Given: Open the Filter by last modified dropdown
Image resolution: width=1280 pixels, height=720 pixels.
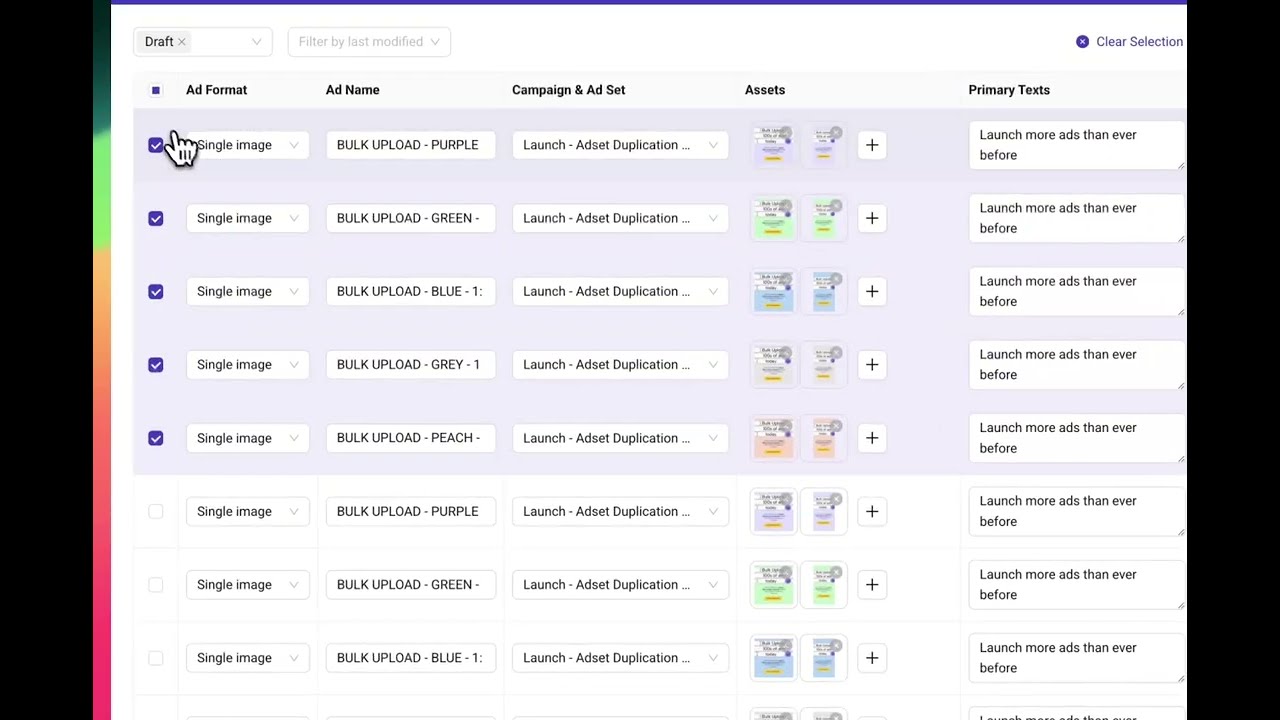Looking at the screenshot, I should pyautogui.click(x=369, y=42).
